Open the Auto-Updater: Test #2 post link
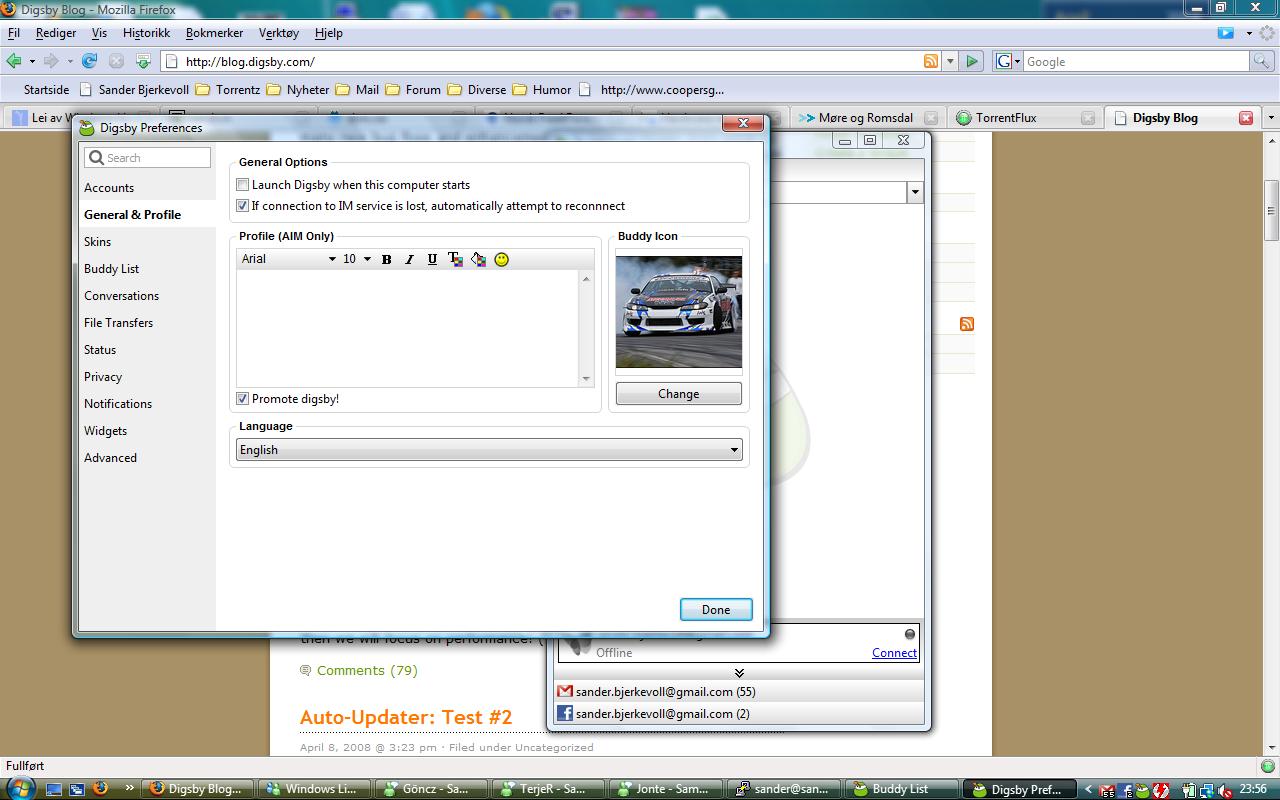 tap(406, 717)
